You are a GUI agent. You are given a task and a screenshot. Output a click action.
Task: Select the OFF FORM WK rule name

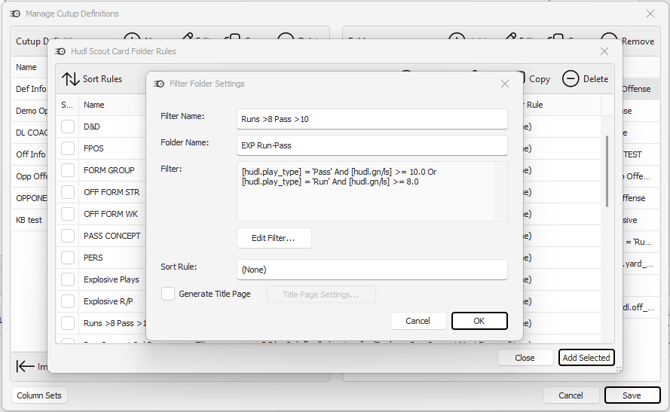111,214
